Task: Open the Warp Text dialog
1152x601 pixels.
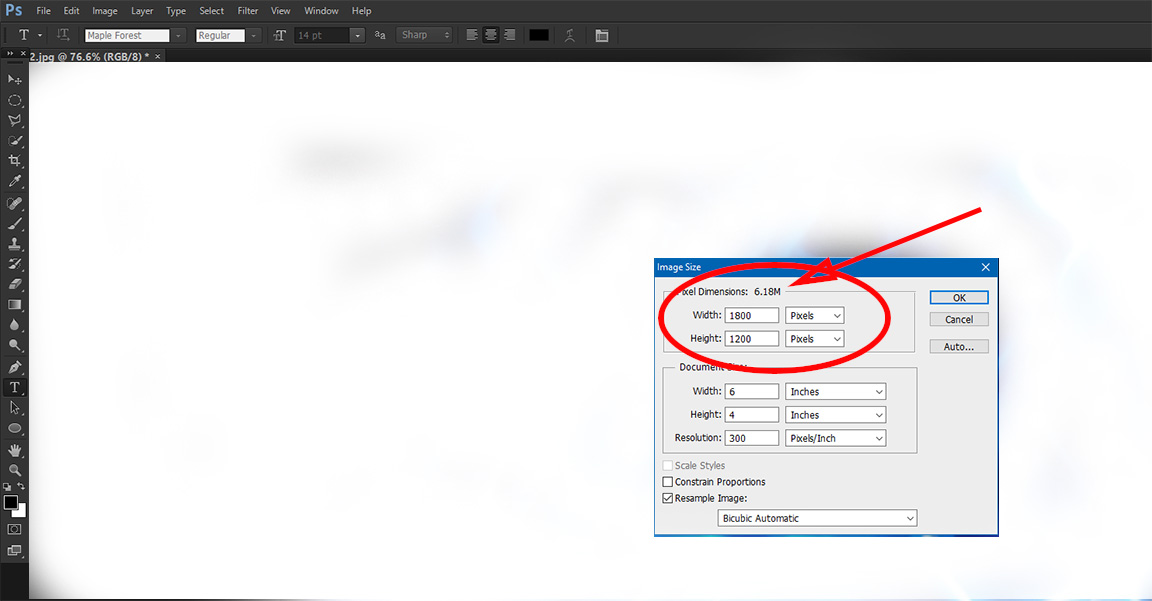Action: click(569, 34)
